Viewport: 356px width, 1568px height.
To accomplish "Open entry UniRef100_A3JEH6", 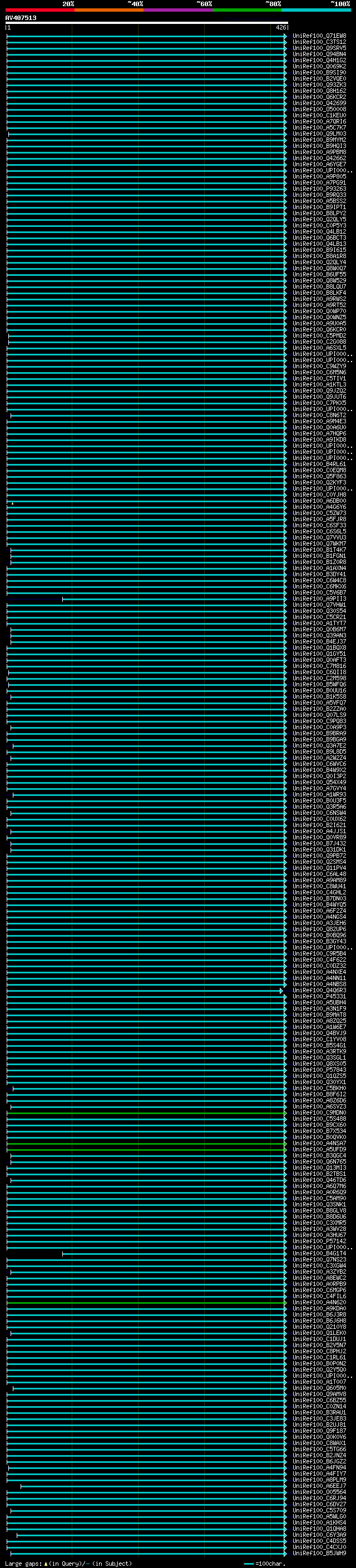I will [319, 923].
